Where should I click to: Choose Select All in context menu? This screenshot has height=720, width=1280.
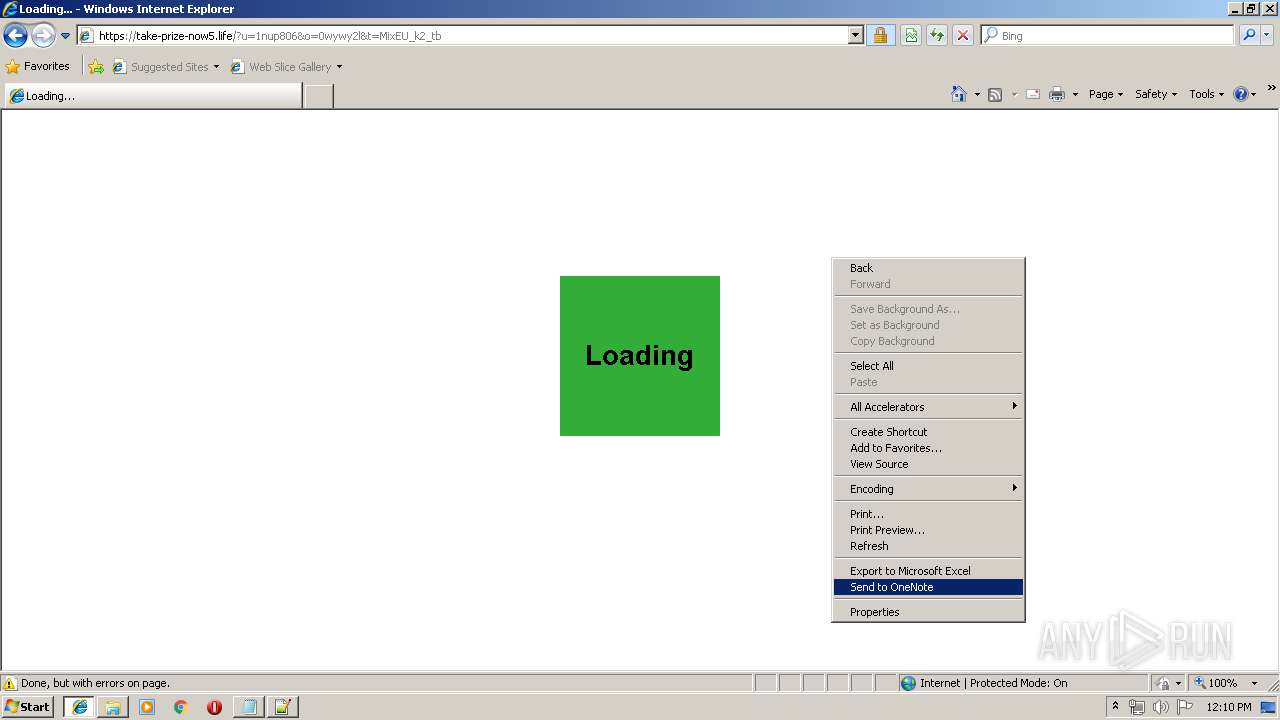point(928,366)
